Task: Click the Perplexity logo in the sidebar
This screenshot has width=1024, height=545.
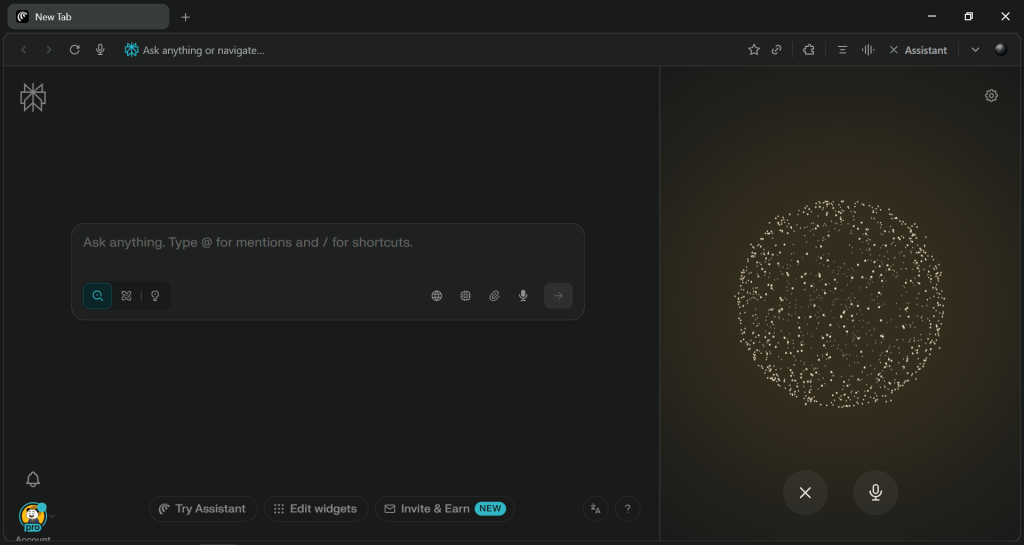Action: point(33,97)
